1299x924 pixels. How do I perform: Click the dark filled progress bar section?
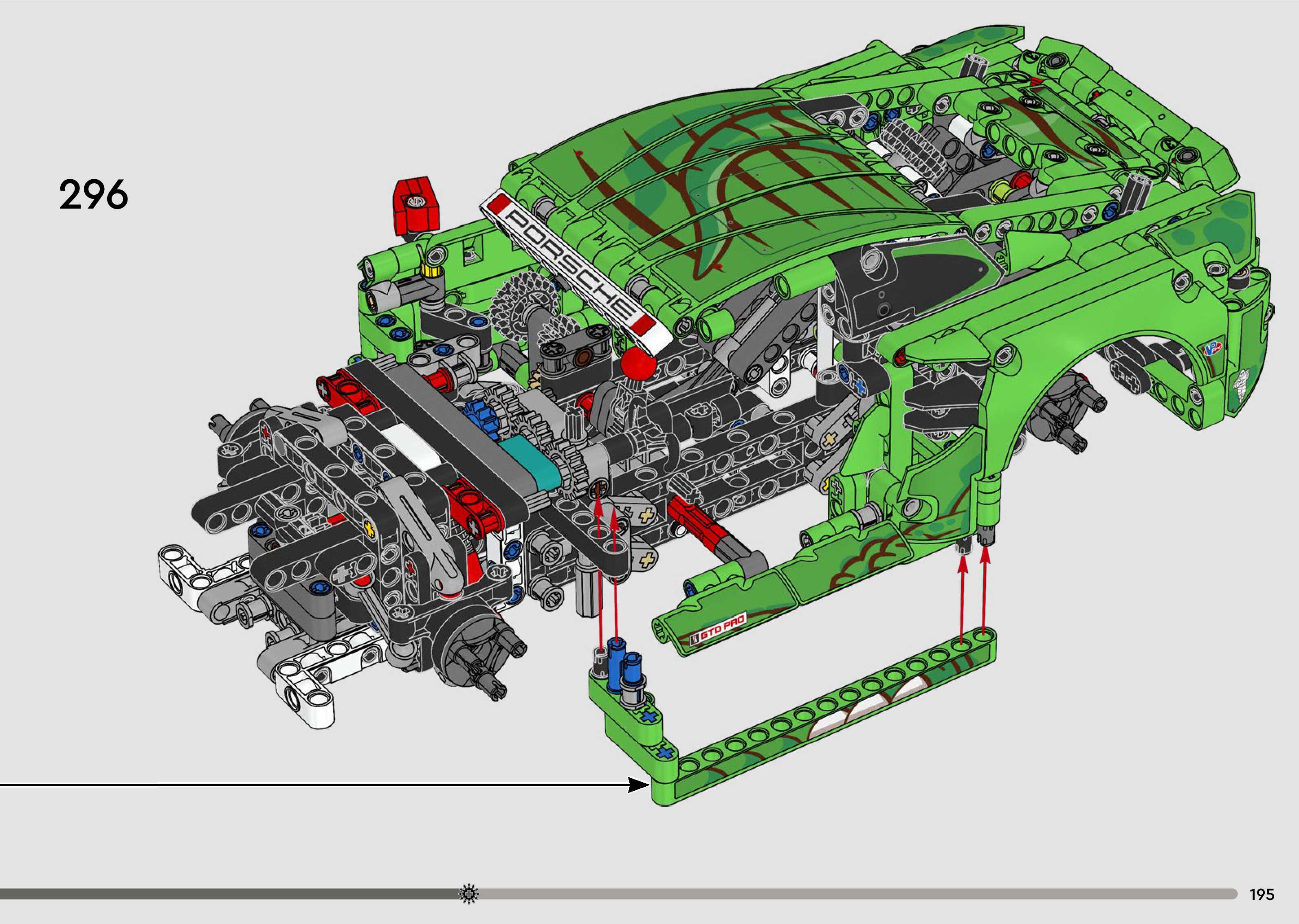tap(227, 894)
